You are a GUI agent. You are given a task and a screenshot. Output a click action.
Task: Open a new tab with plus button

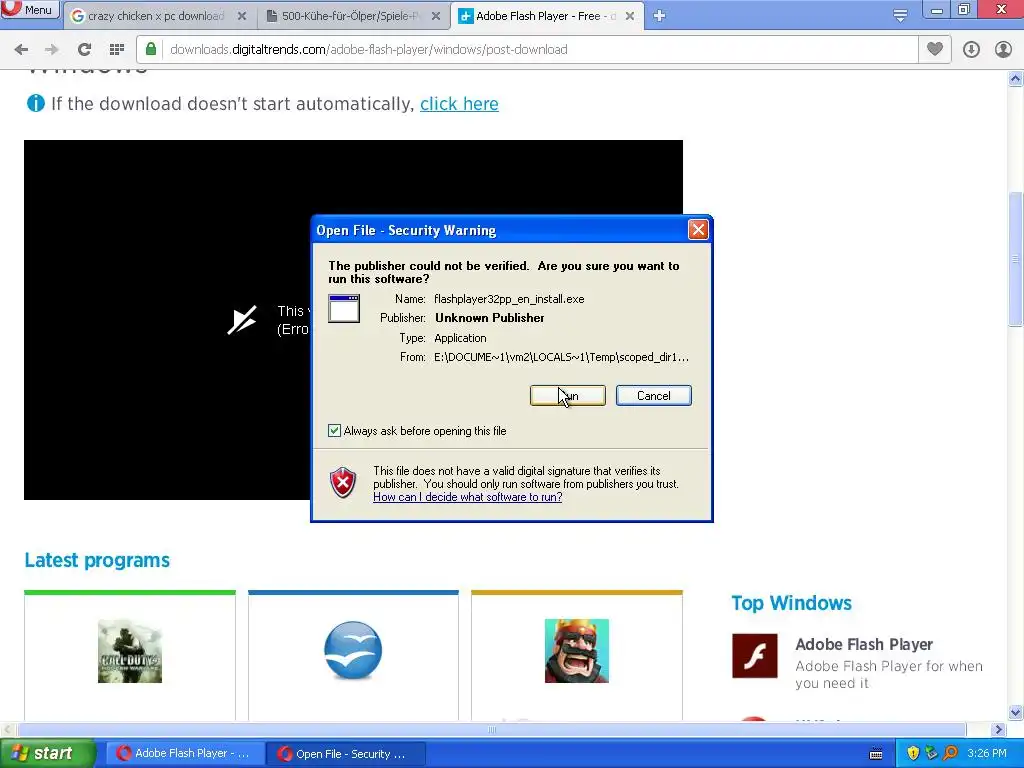(x=659, y=16)
